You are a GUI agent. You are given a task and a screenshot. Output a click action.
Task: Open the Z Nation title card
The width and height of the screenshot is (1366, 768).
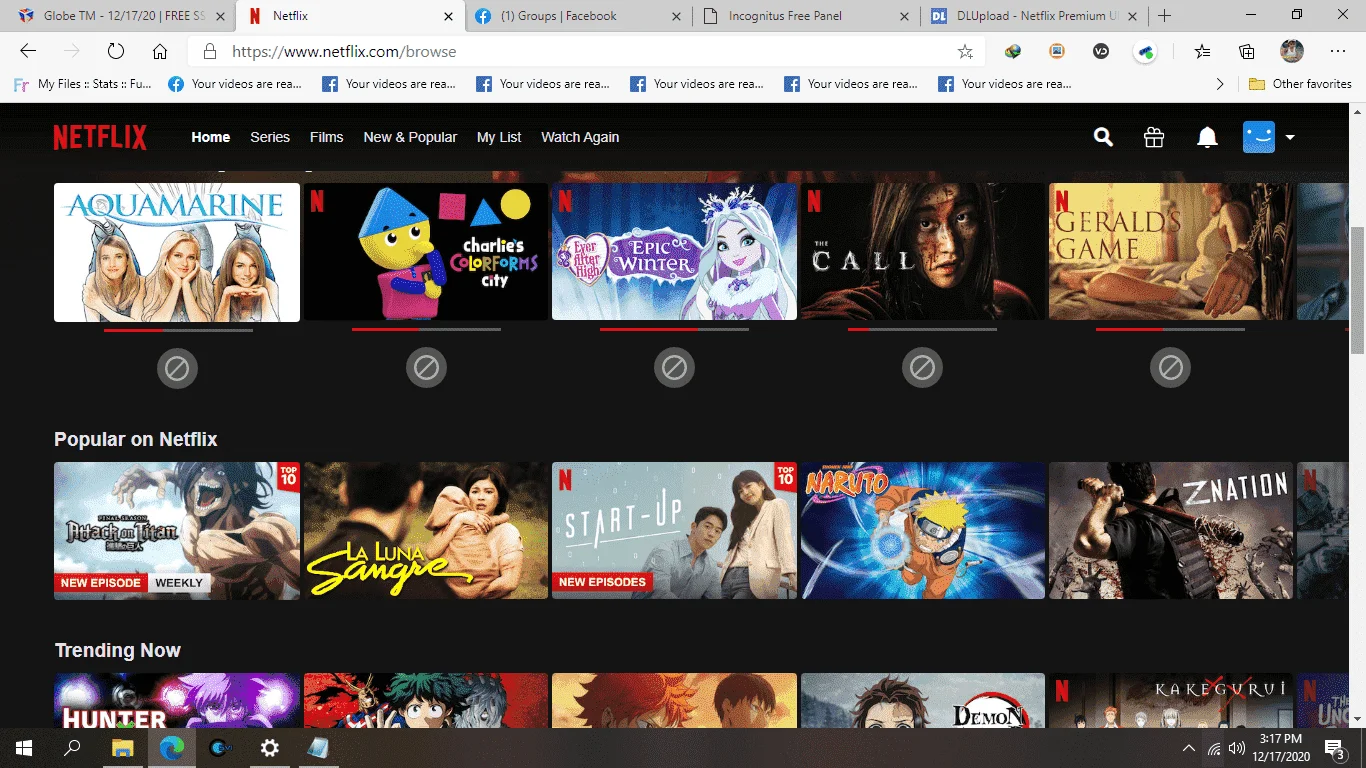1171,531
